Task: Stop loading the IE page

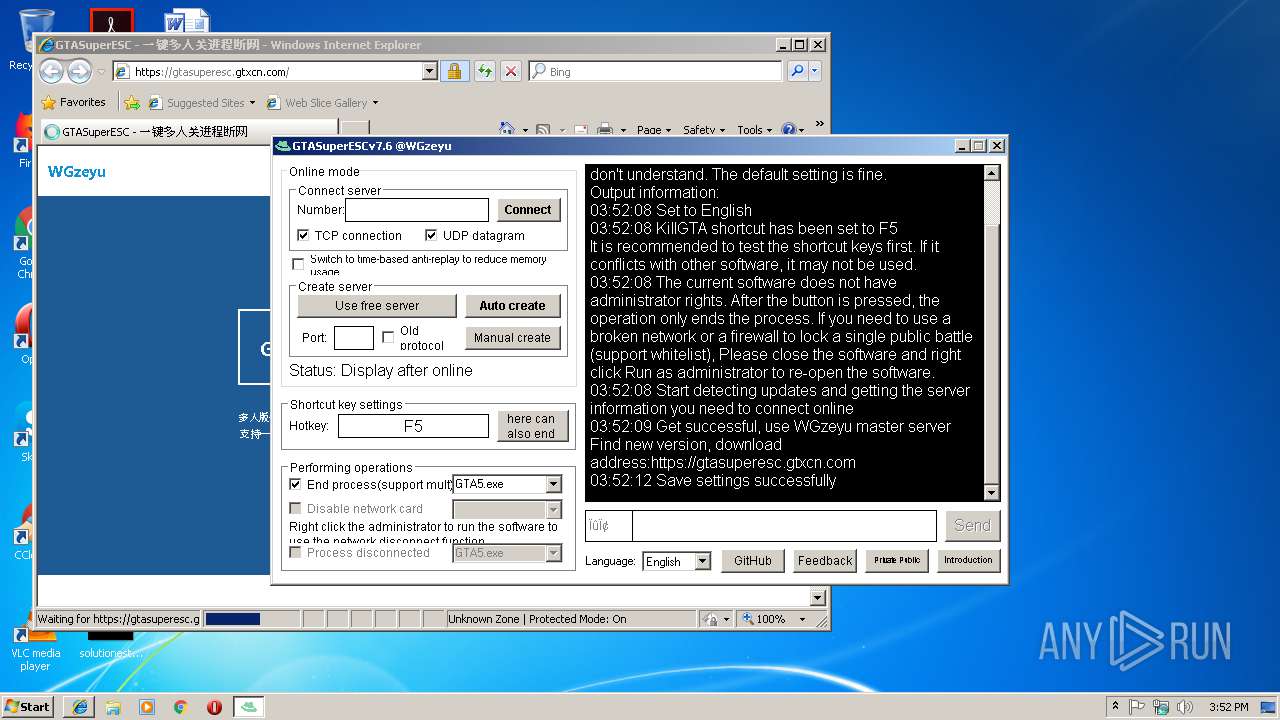Action: [510, 71]
